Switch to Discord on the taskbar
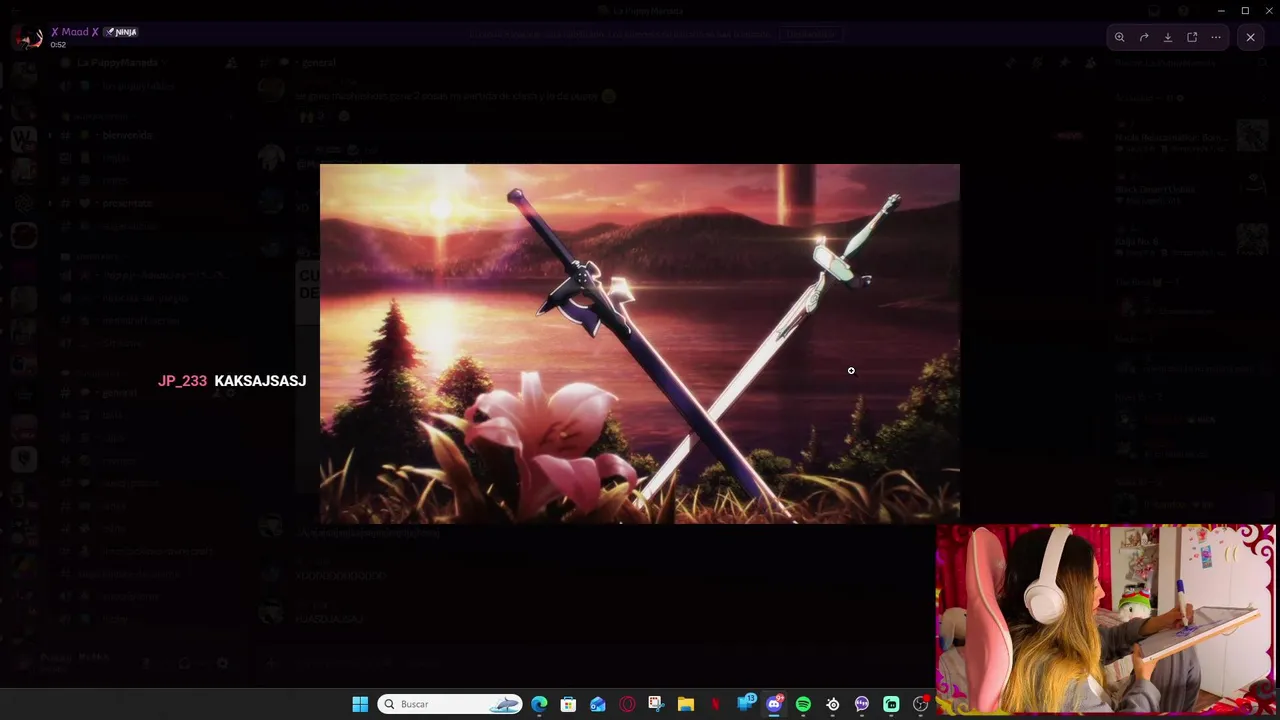 774,704
